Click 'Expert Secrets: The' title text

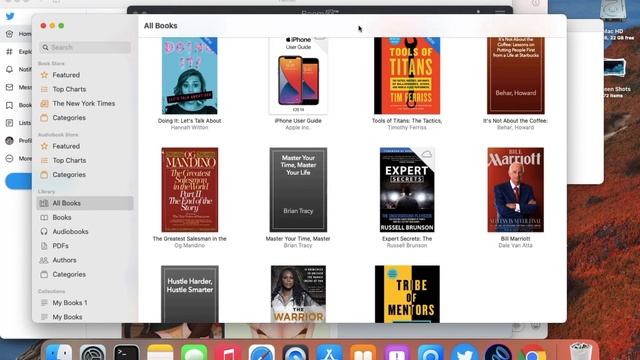tap(407, 239)
